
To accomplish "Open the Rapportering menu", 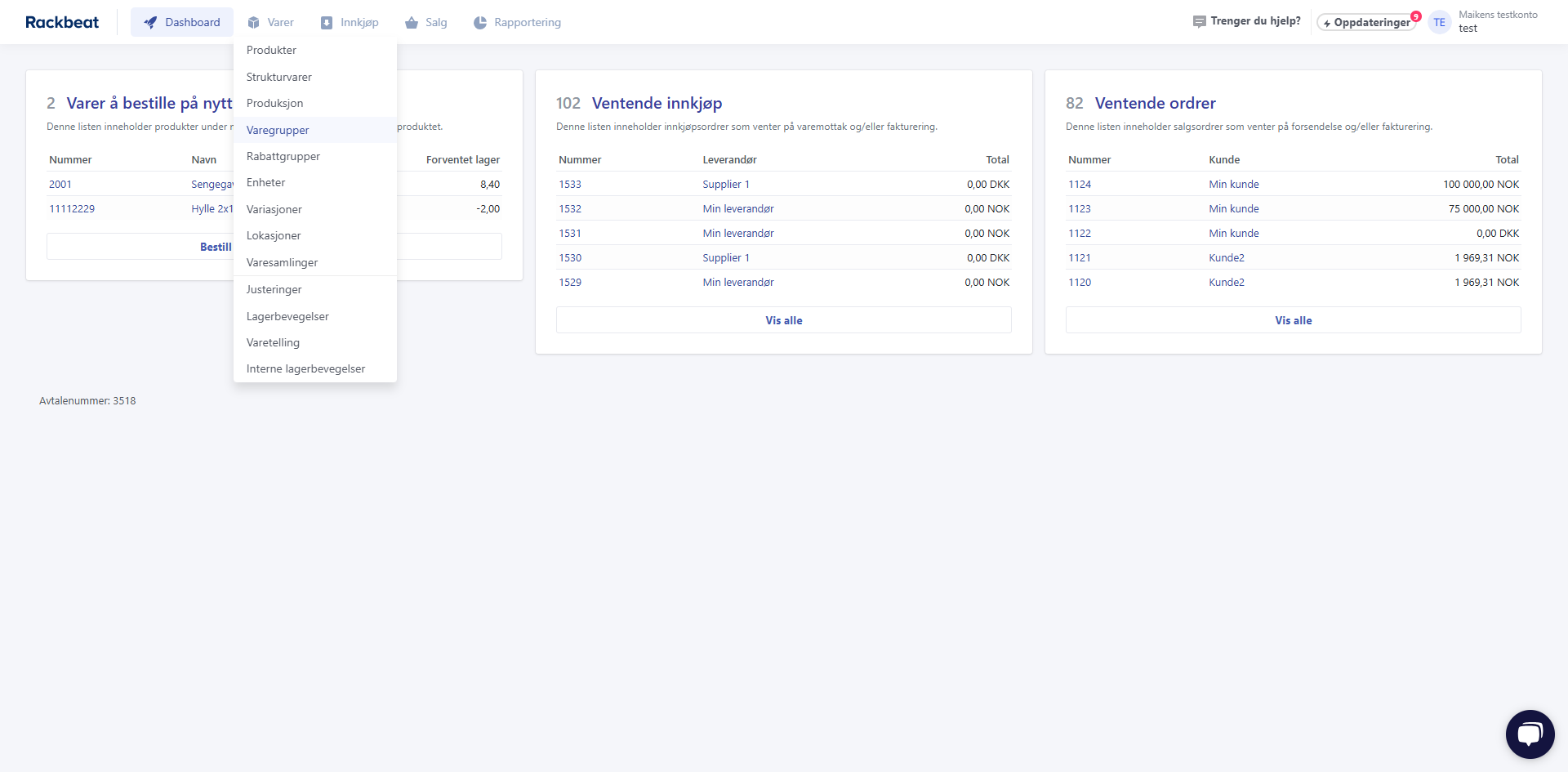I will pyautogui.click(x=518, y=22).
